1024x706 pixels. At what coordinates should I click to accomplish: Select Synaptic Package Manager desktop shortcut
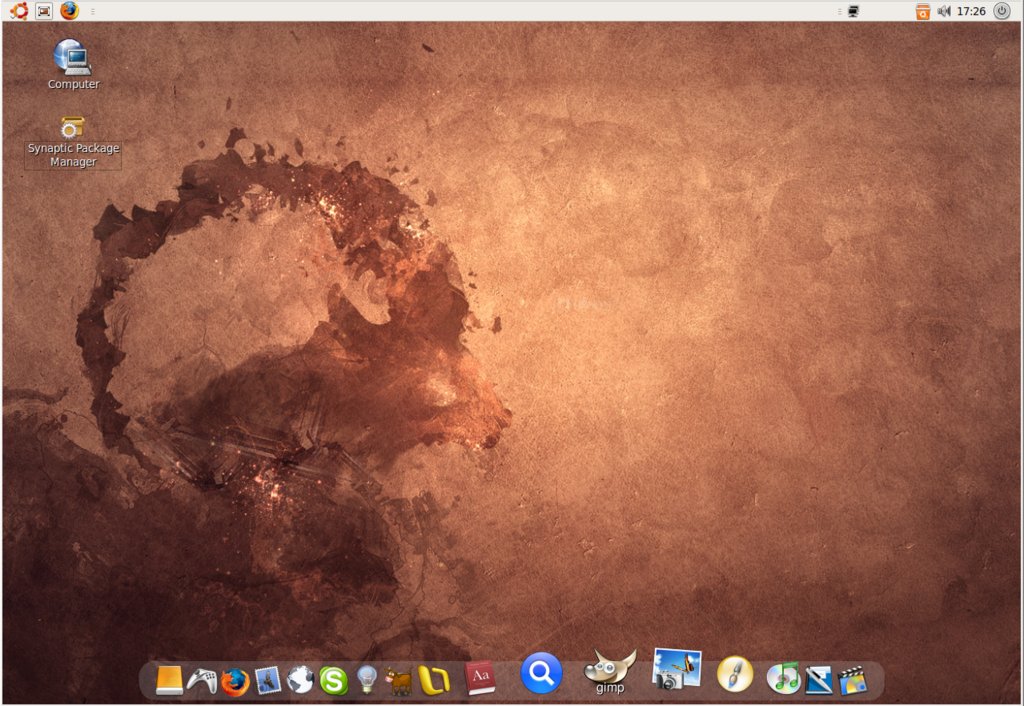point(72,128)
